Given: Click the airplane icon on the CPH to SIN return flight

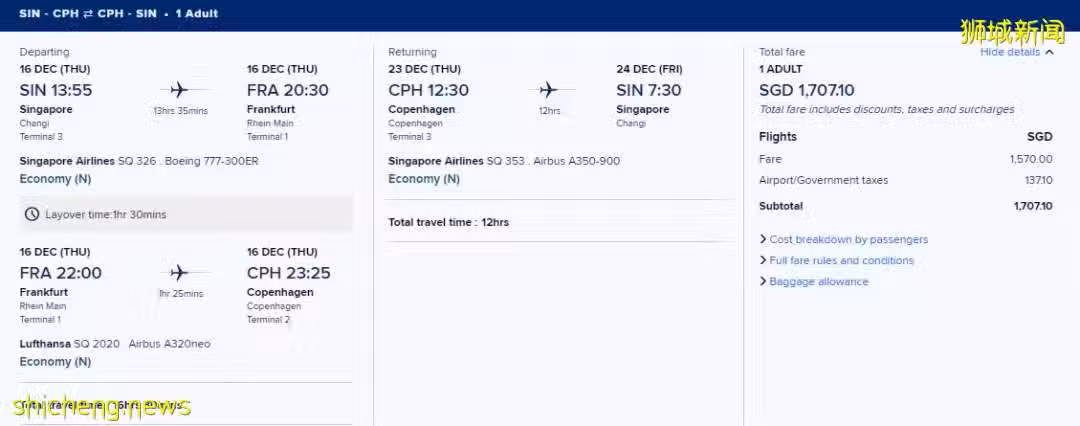Looking at the screenshot, I should (548, 90).
